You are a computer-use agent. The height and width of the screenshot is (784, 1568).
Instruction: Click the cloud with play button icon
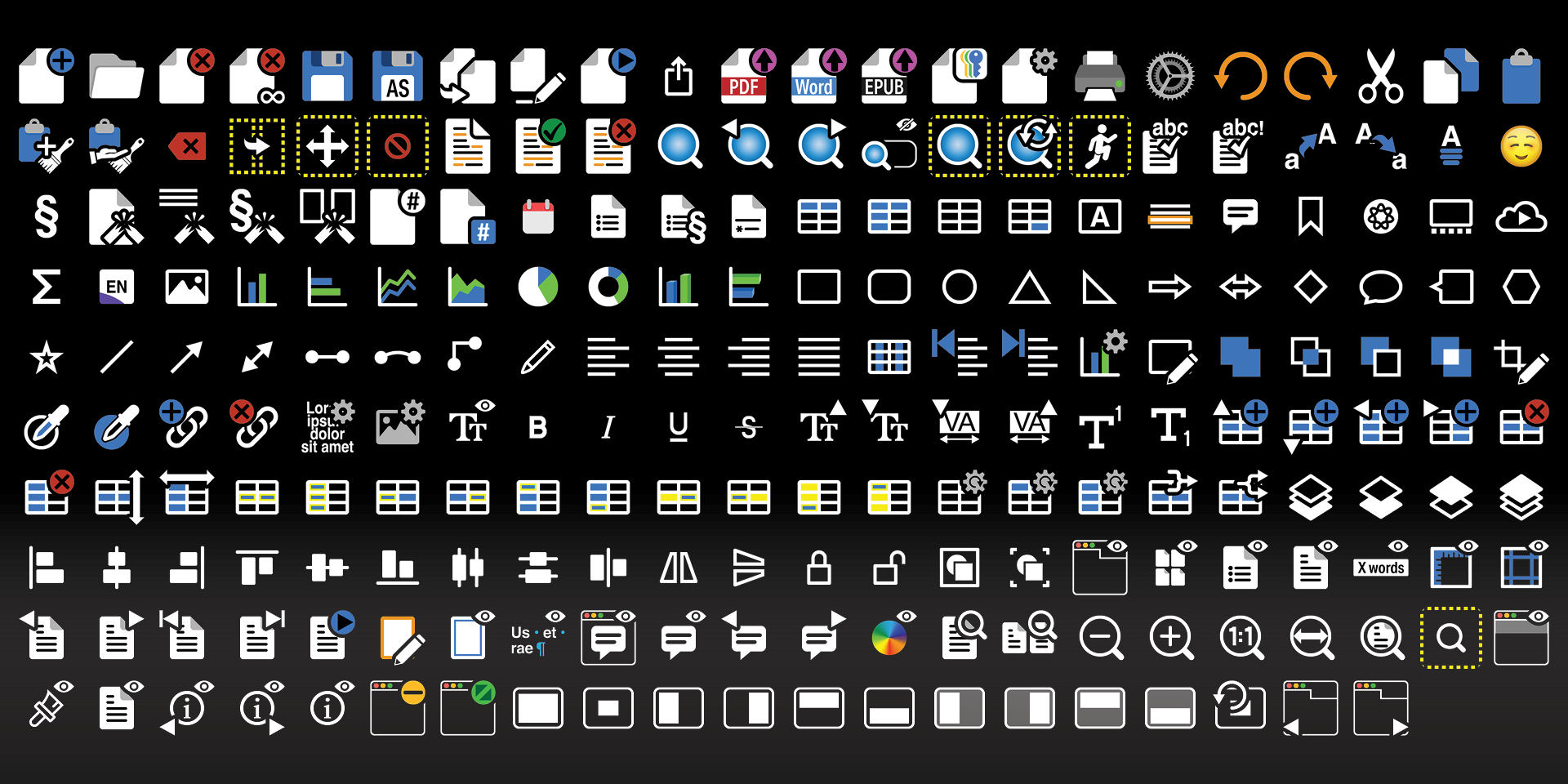click(1521, 216)
